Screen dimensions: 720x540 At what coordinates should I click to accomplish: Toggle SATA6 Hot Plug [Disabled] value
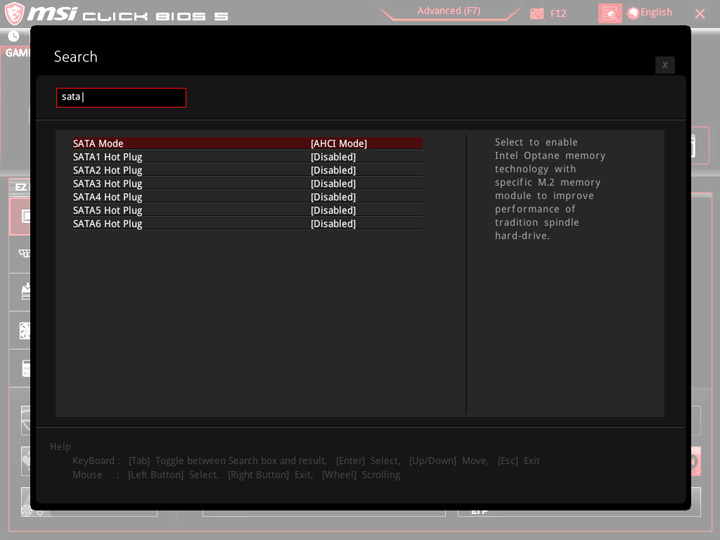pos(333,224)
